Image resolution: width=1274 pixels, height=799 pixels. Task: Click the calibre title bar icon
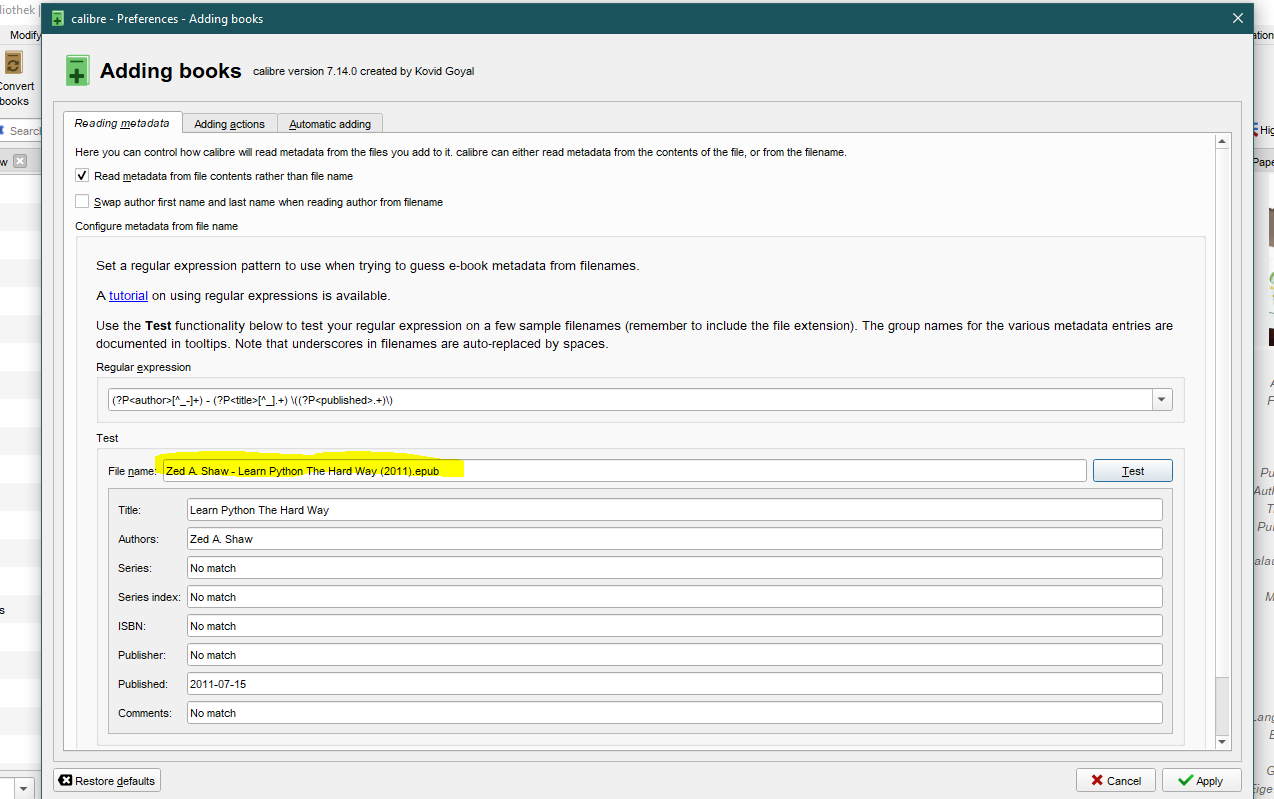(58, 19)
